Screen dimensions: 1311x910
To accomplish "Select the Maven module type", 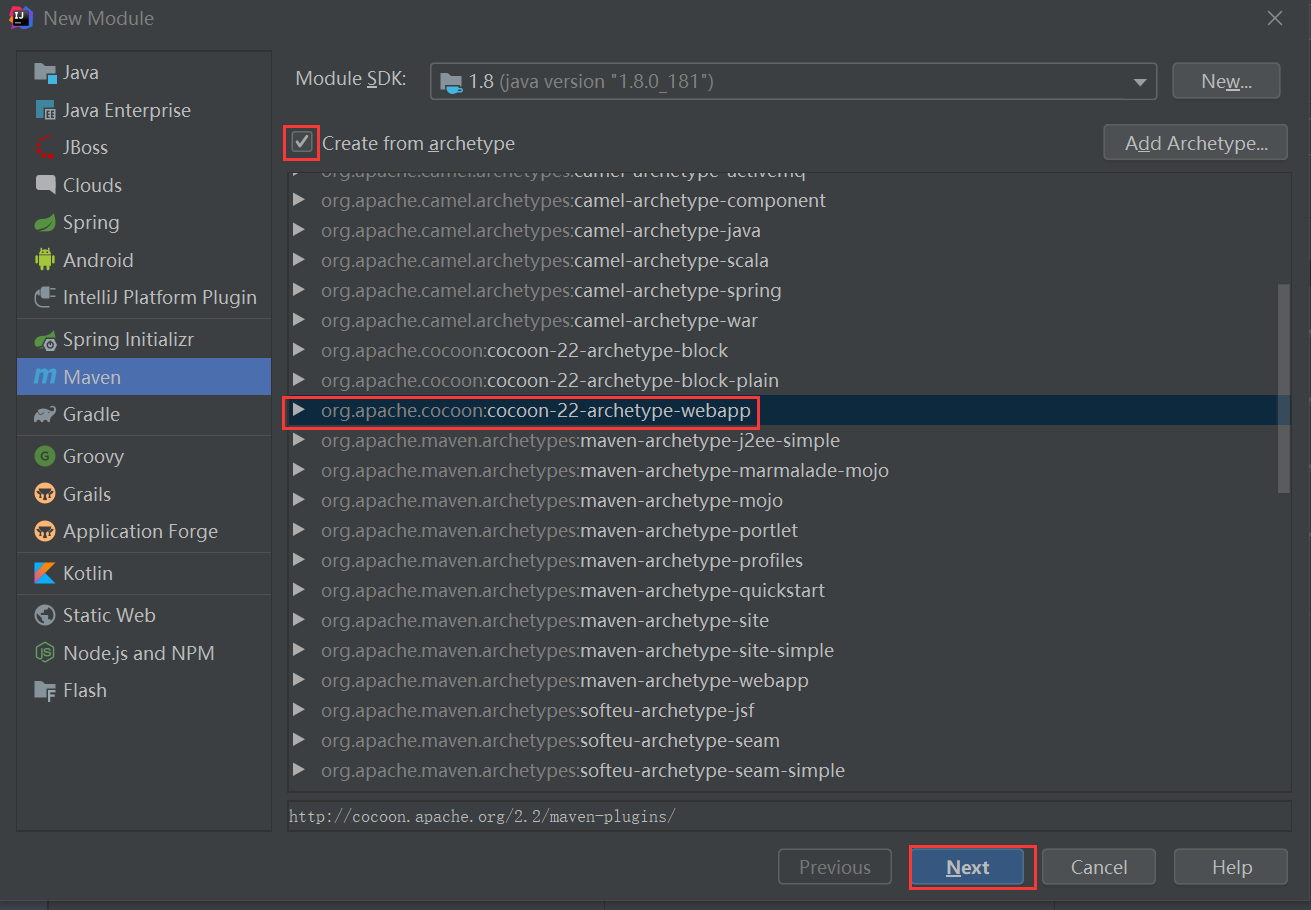I will pos(144,377).
